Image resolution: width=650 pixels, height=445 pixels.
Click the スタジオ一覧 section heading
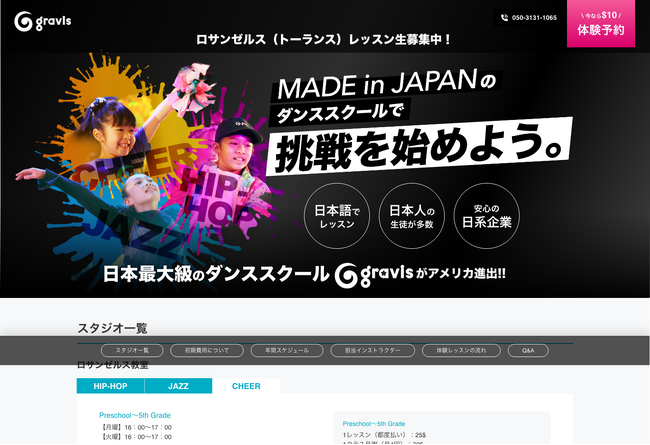pos(112,328)
